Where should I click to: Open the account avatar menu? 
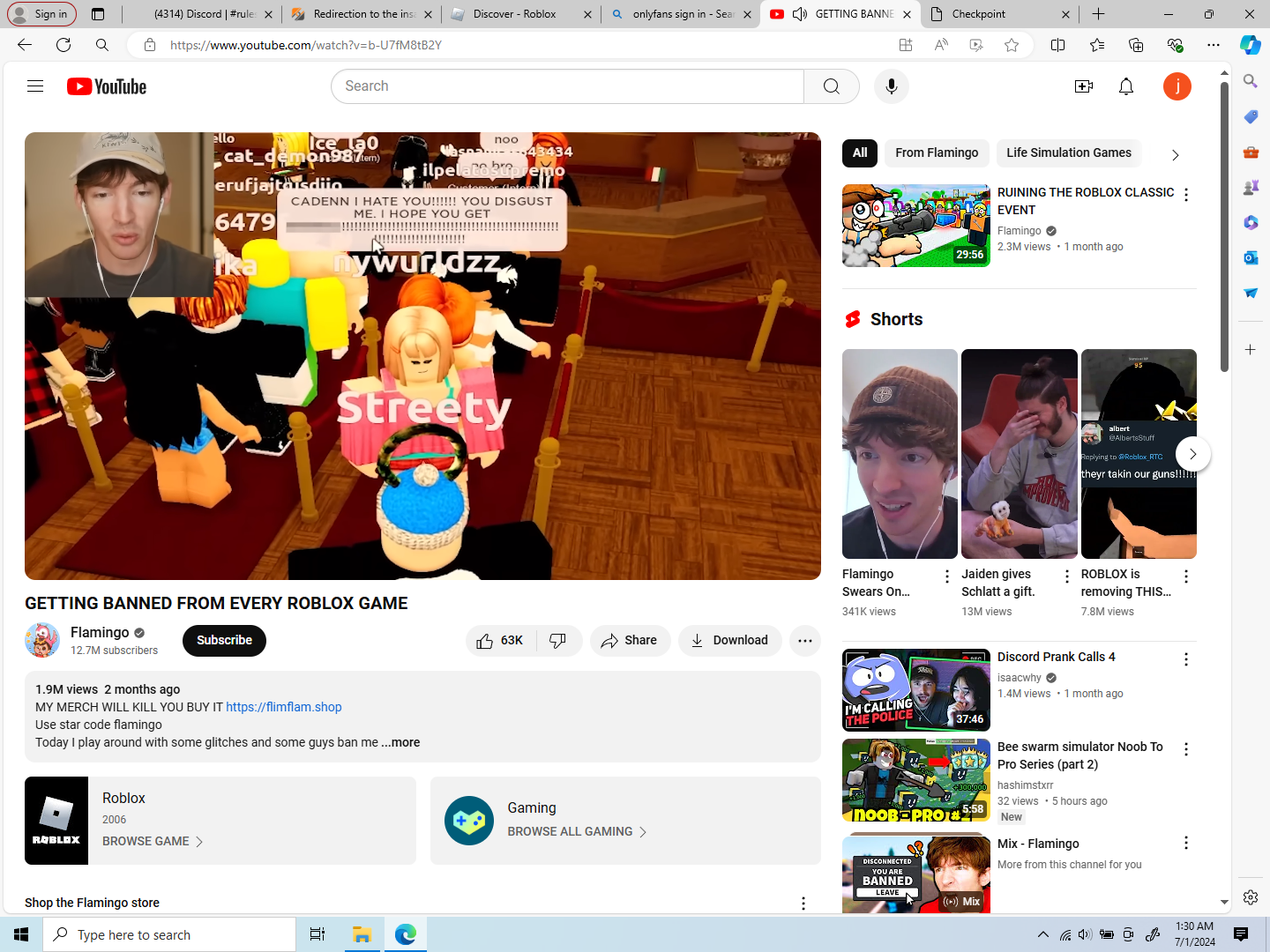pyautogui.click(x=1177, y=86)
